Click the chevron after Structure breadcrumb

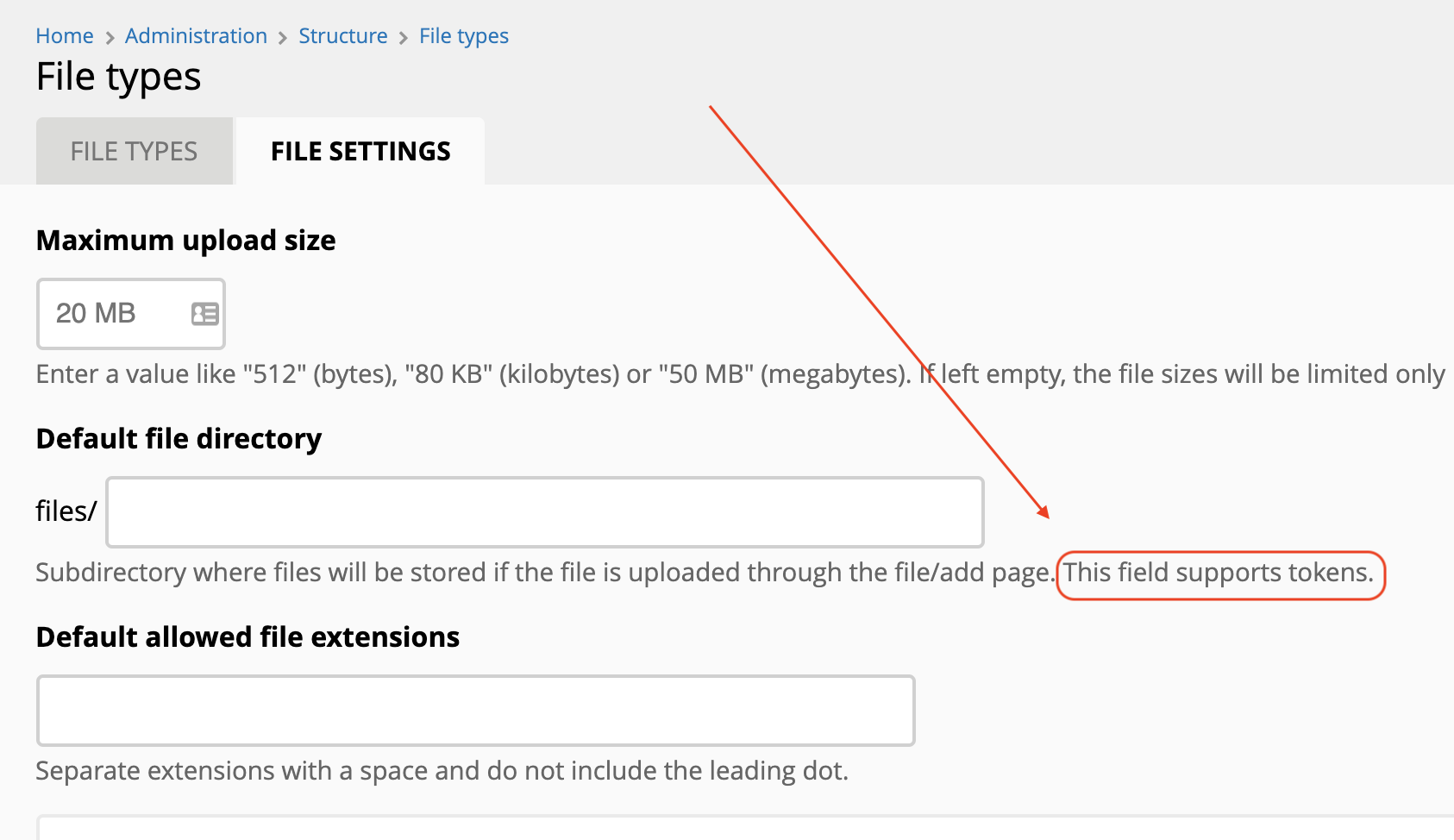tap(402, 37)
